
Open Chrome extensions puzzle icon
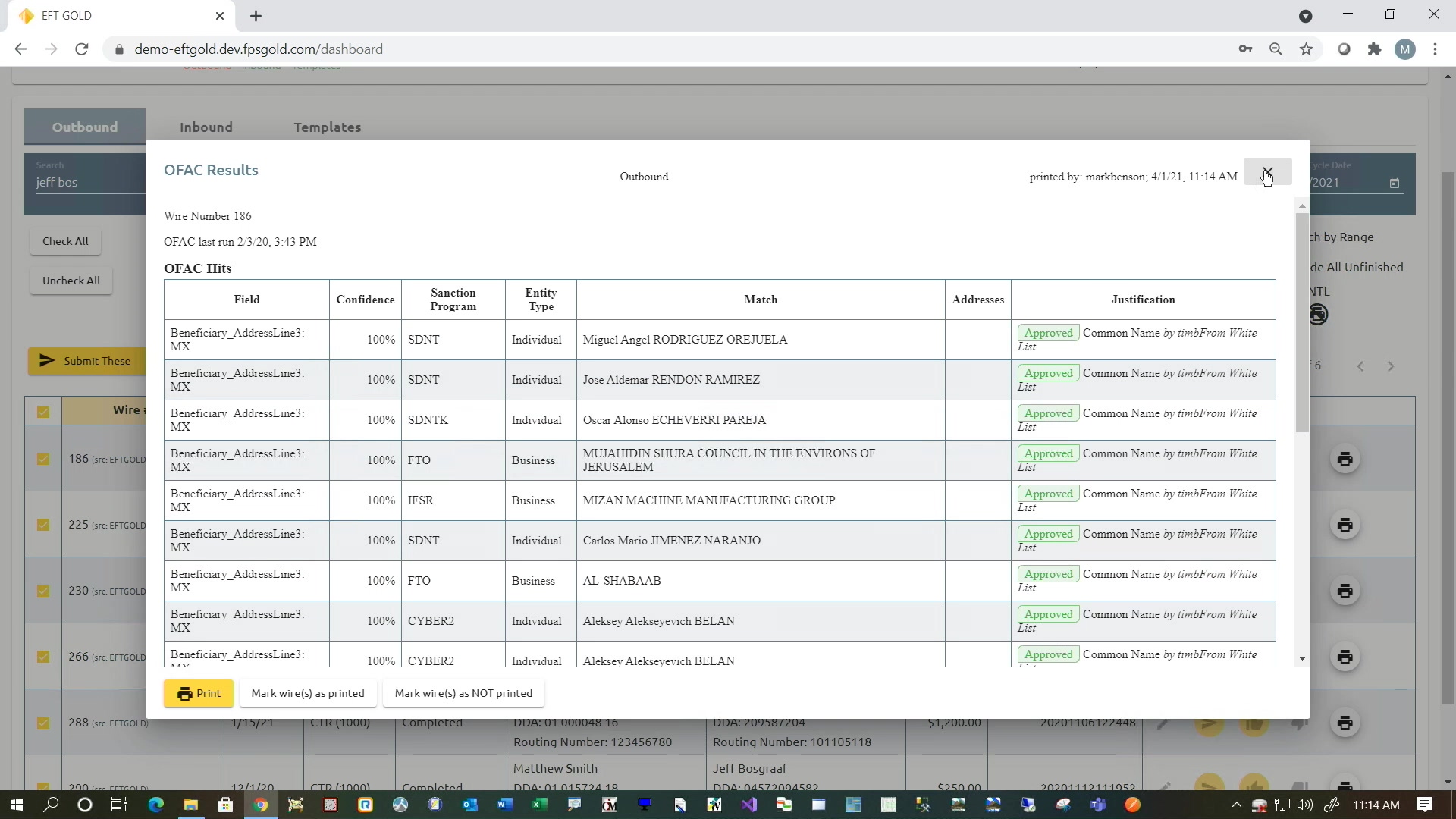pyautogui.click(x=1374, y=49)
